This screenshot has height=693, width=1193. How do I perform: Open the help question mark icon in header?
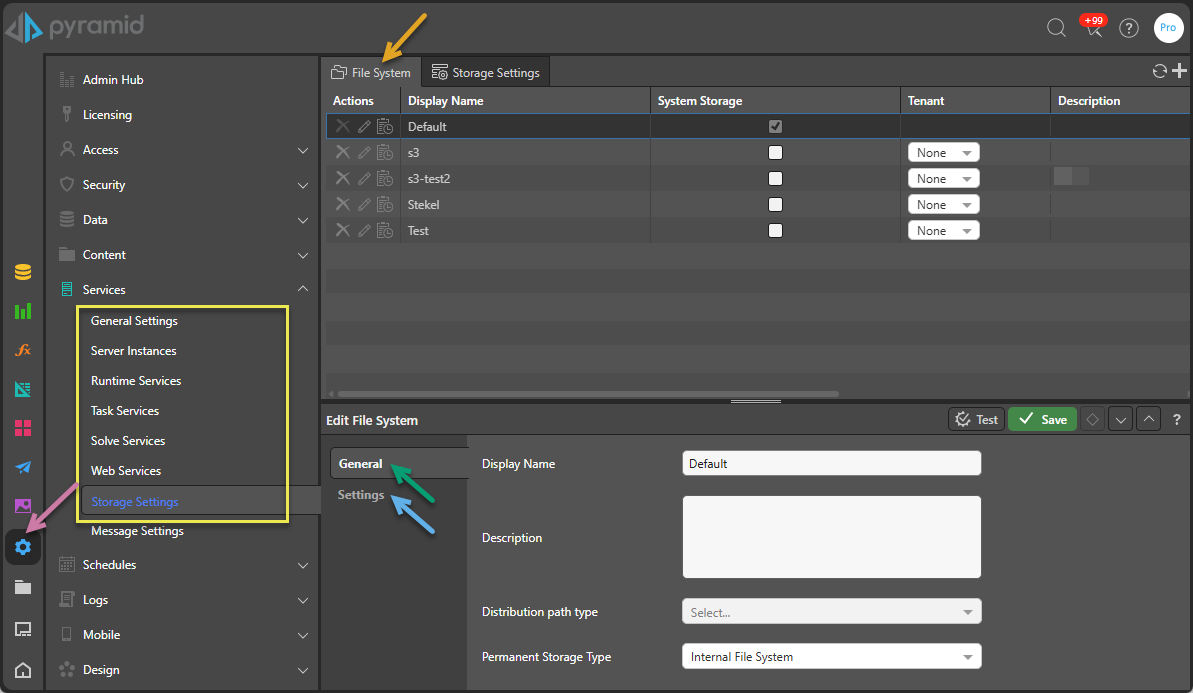tap(1129, 28)
